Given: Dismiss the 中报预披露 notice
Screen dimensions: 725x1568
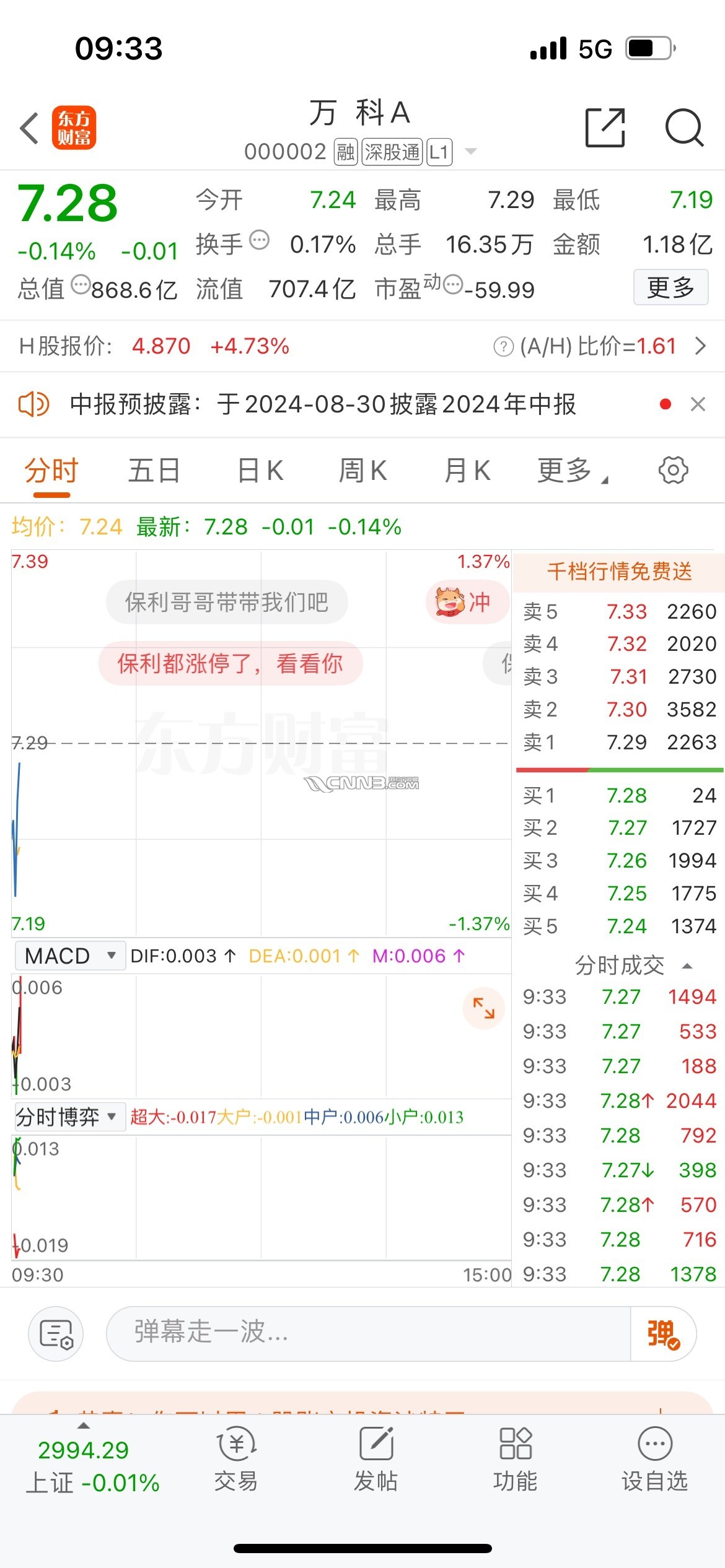Looking at the screenshot, I should 698,404.
